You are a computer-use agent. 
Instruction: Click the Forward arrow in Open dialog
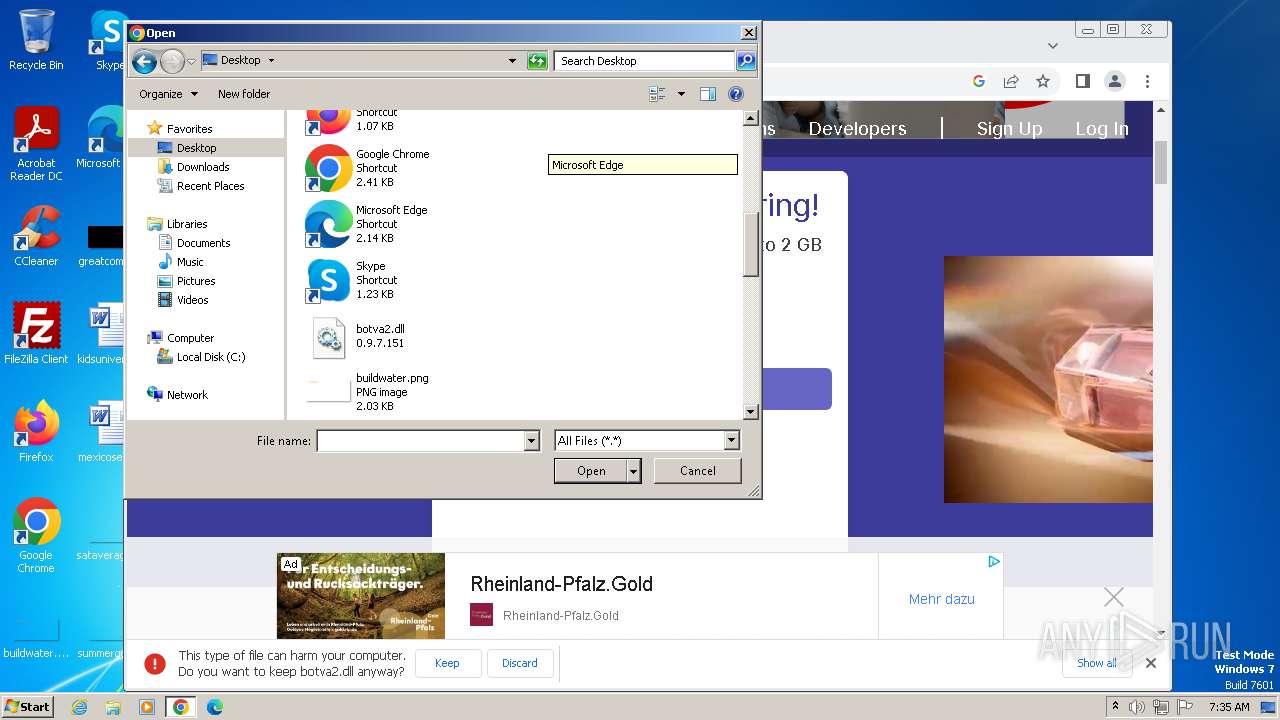(x=172, y=61)
